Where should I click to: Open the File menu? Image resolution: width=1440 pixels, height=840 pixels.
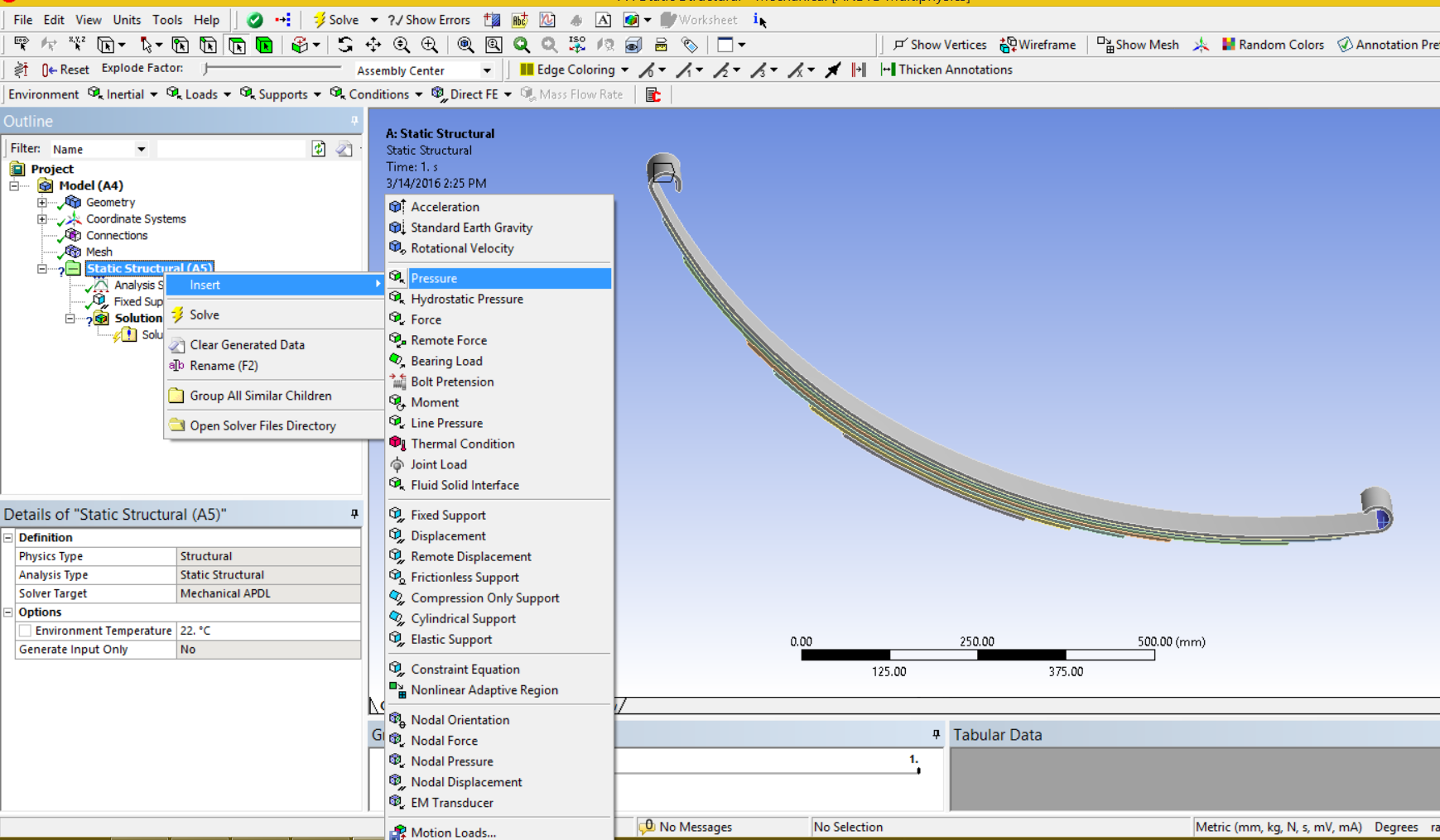[23, 20]
